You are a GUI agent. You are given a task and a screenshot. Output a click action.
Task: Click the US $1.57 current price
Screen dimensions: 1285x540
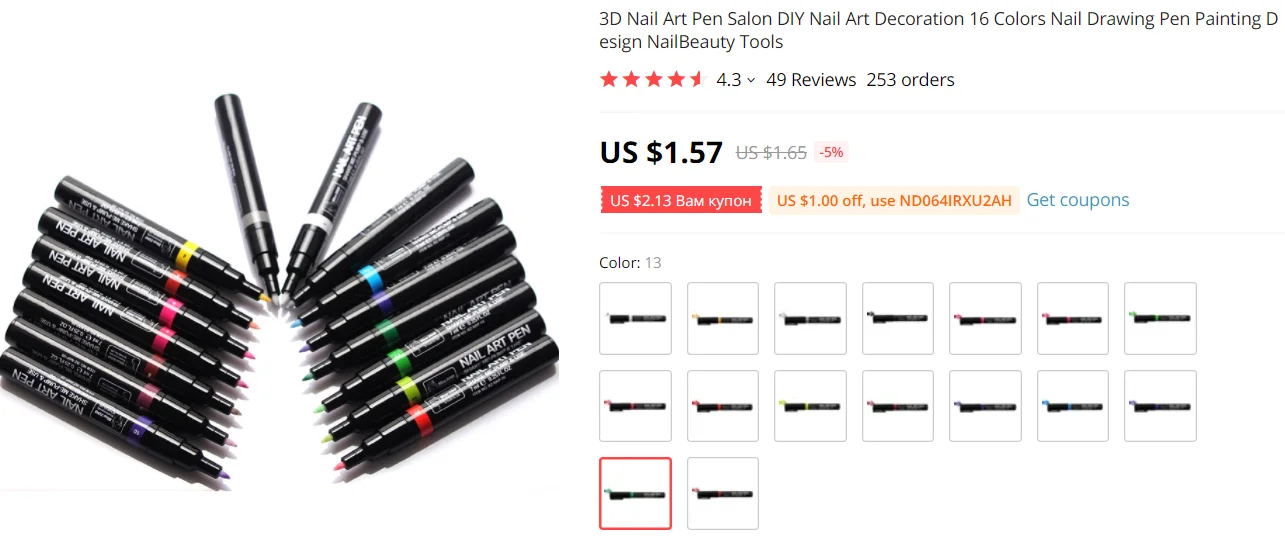tap(661, 152)
